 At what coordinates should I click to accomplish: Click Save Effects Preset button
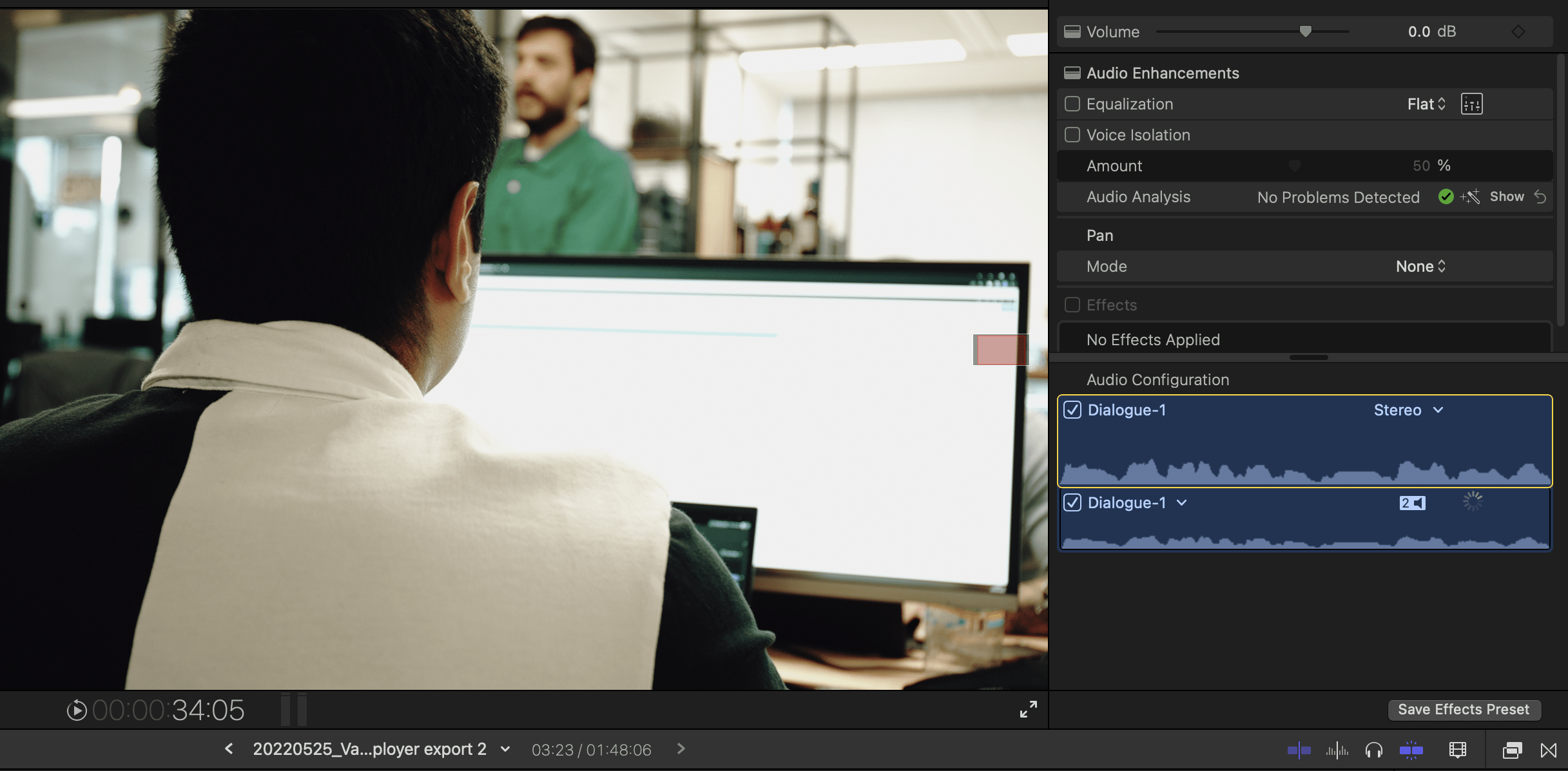(1464, 709)
